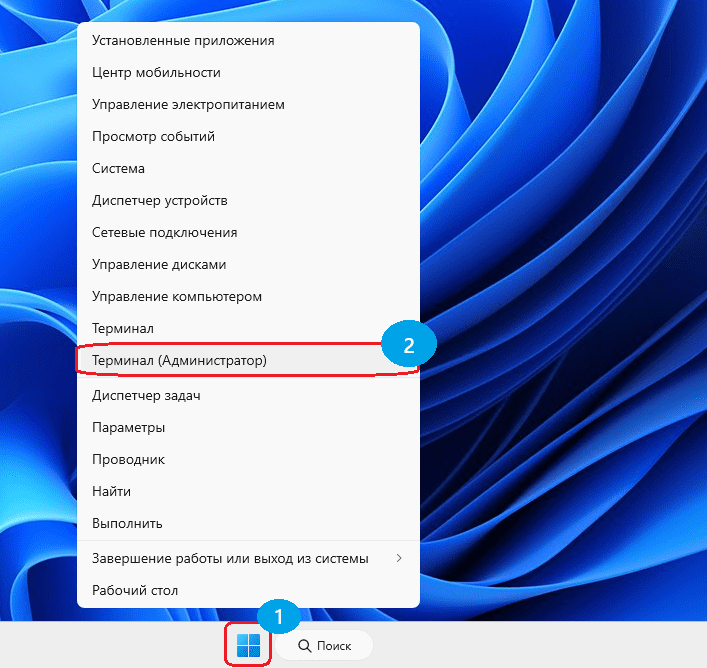Select Сетевые подключения
This screenshot has height=668, width=707.
pyautogui.click(x=164, y=233)
